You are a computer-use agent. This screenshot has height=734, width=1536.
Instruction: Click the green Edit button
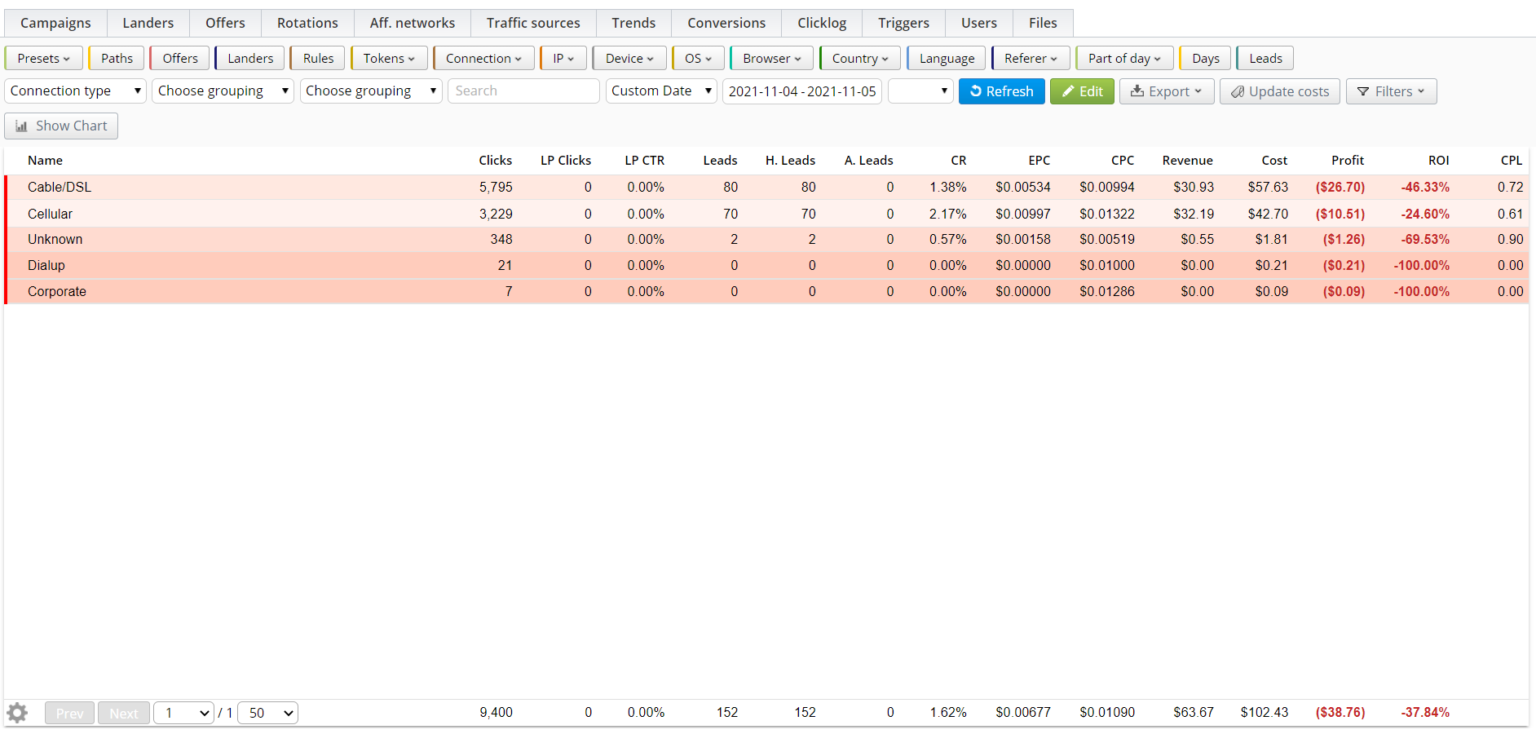[x=1082, y=91]
